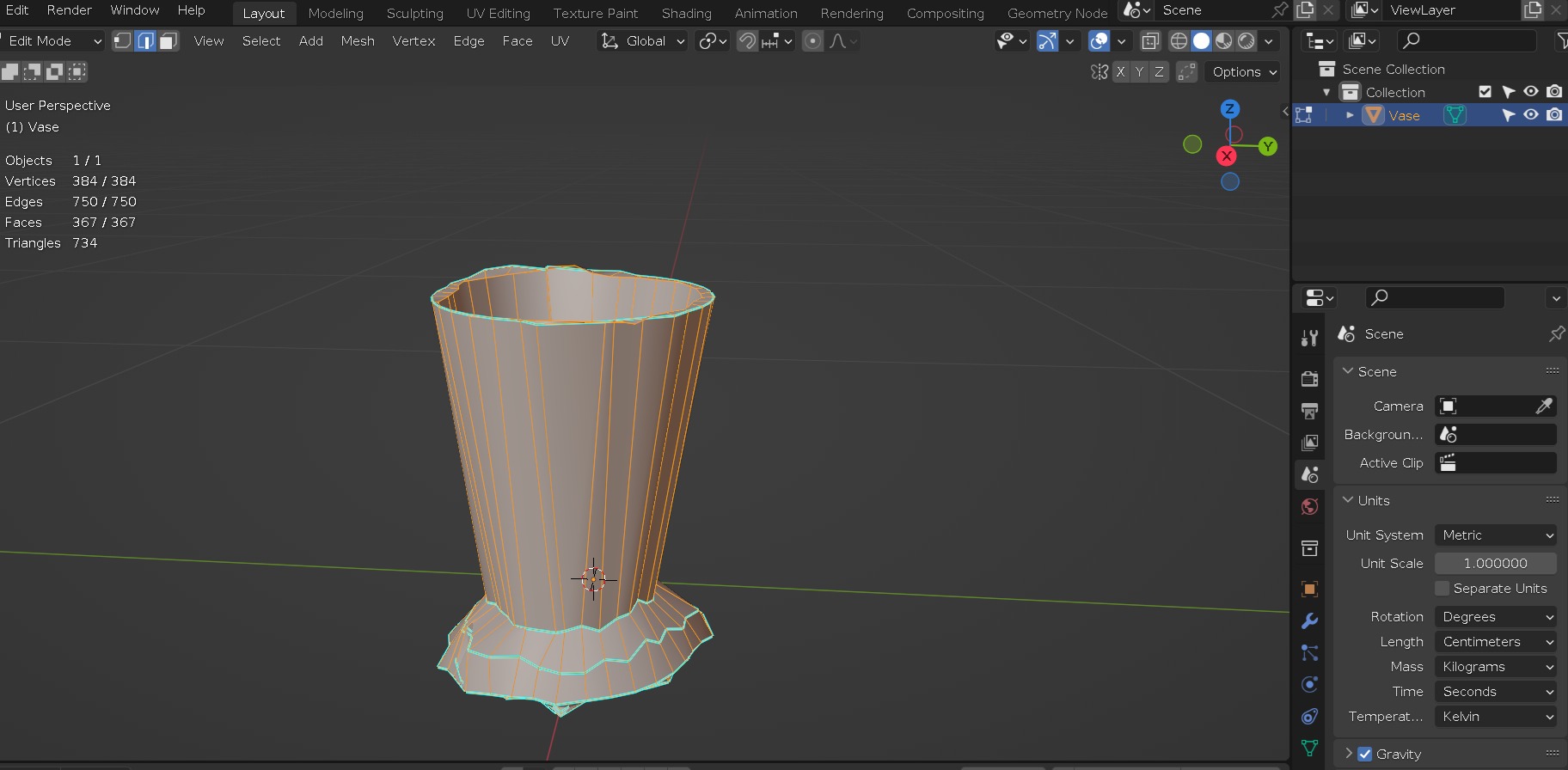Uncheck Collection exclude checkbox

[x=1485, y=92]
